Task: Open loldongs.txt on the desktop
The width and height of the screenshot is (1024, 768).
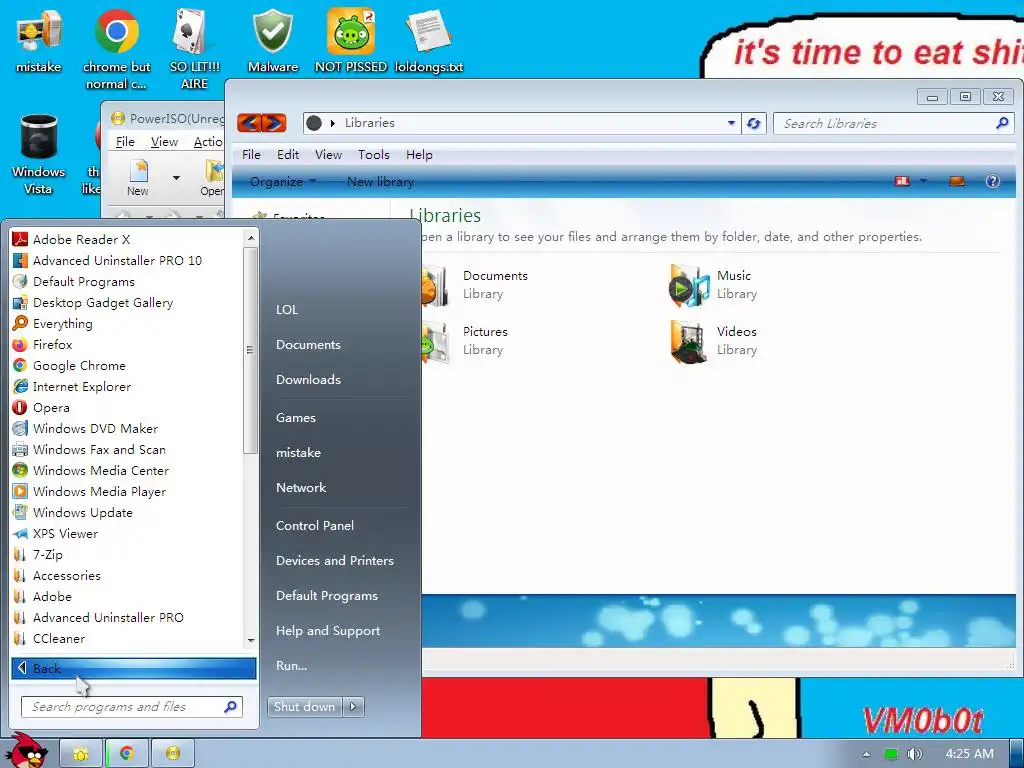Action: 428,42
